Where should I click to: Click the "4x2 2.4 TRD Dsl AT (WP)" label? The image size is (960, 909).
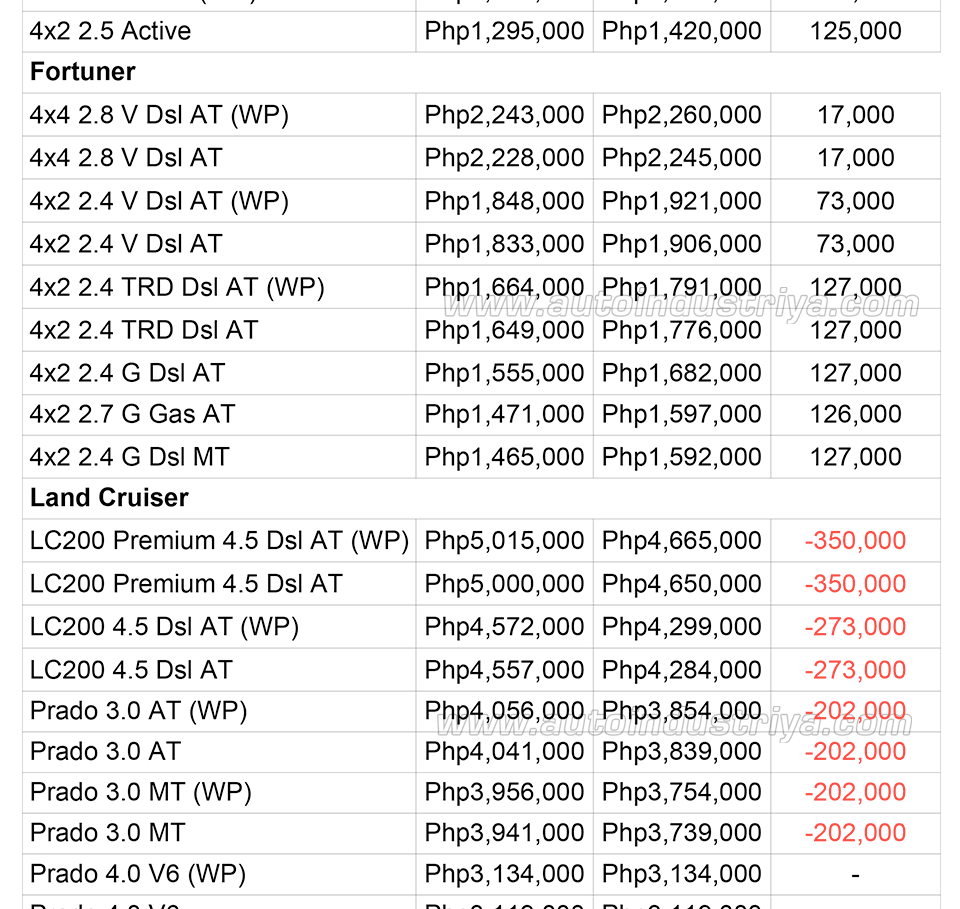(177, 287)
